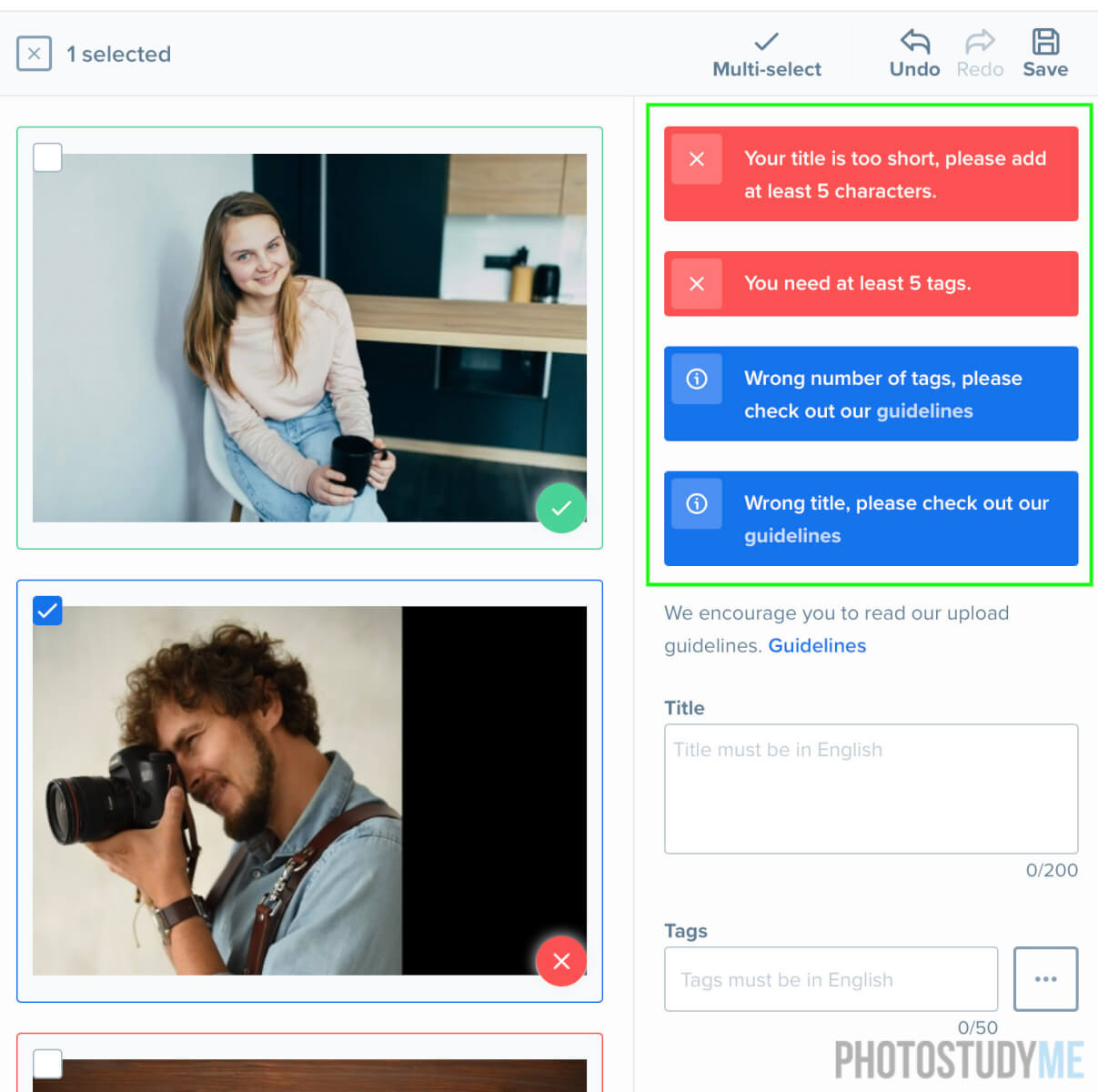This screenshot has width=1098, height=1092.
Task: Open guidelines link in the wrong title notice
Action: (x=792, y=536)
